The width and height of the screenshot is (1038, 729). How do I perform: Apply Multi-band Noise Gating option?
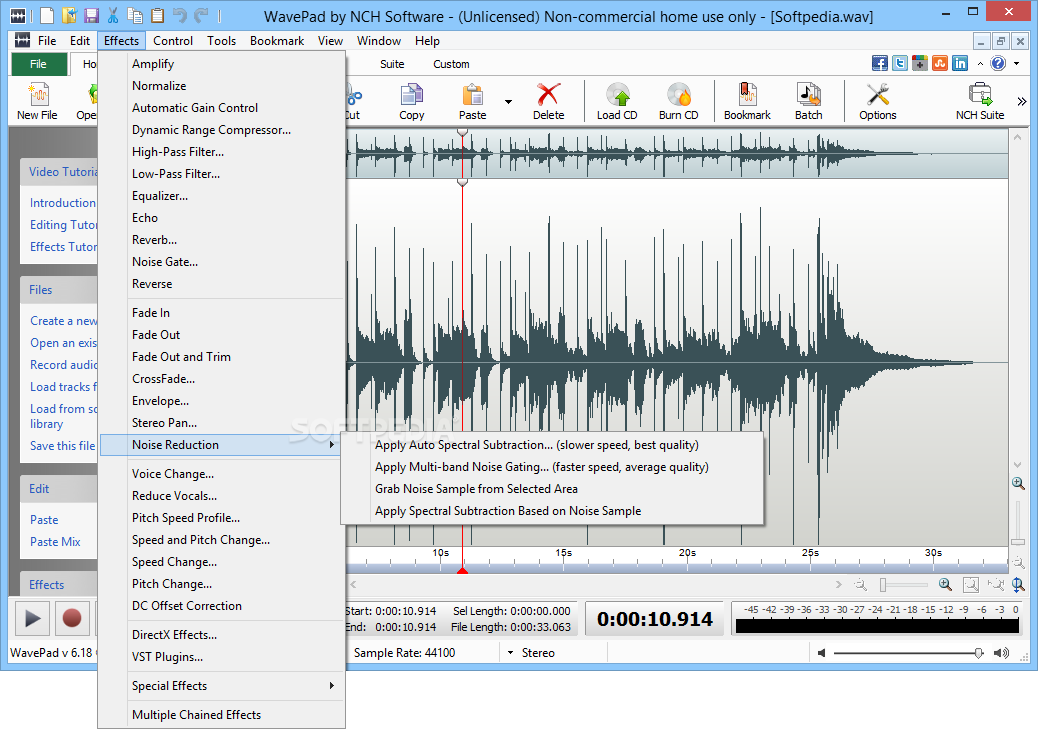(x=552, y=467)
